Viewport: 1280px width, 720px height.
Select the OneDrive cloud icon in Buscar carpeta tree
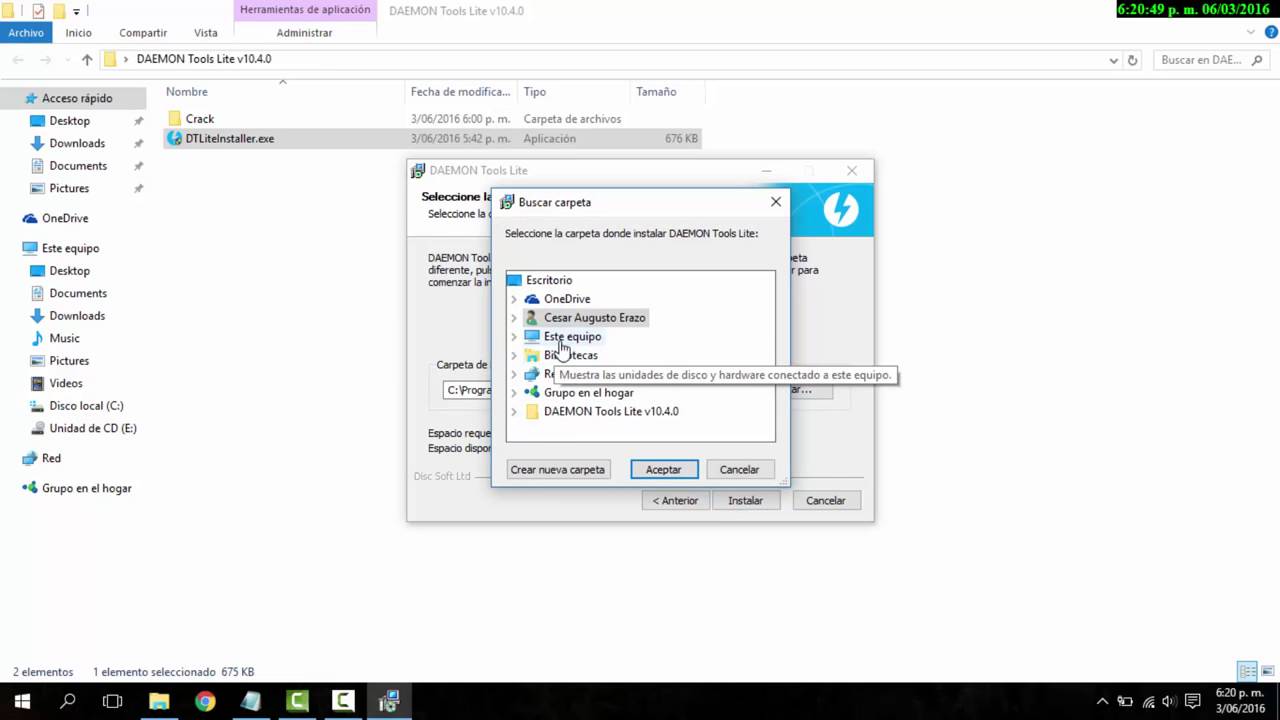pos(532,299)
